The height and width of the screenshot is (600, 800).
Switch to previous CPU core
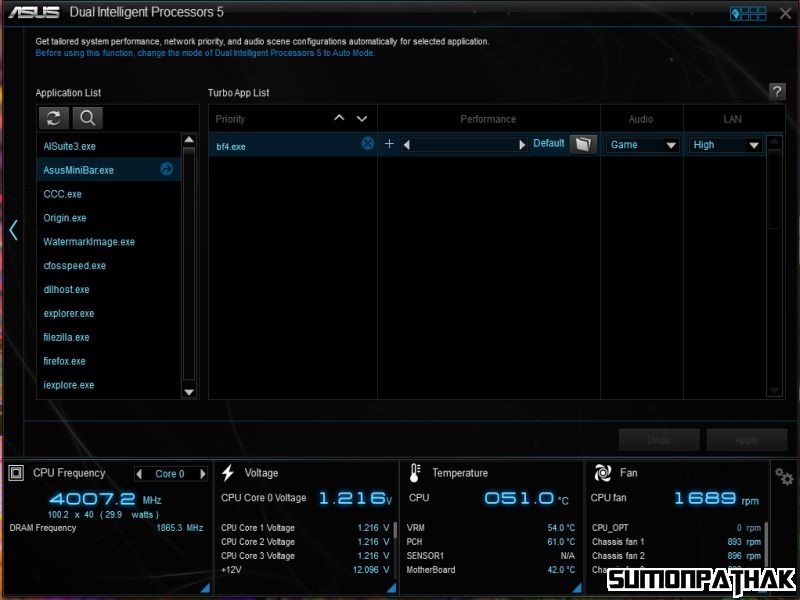(139, 474)
